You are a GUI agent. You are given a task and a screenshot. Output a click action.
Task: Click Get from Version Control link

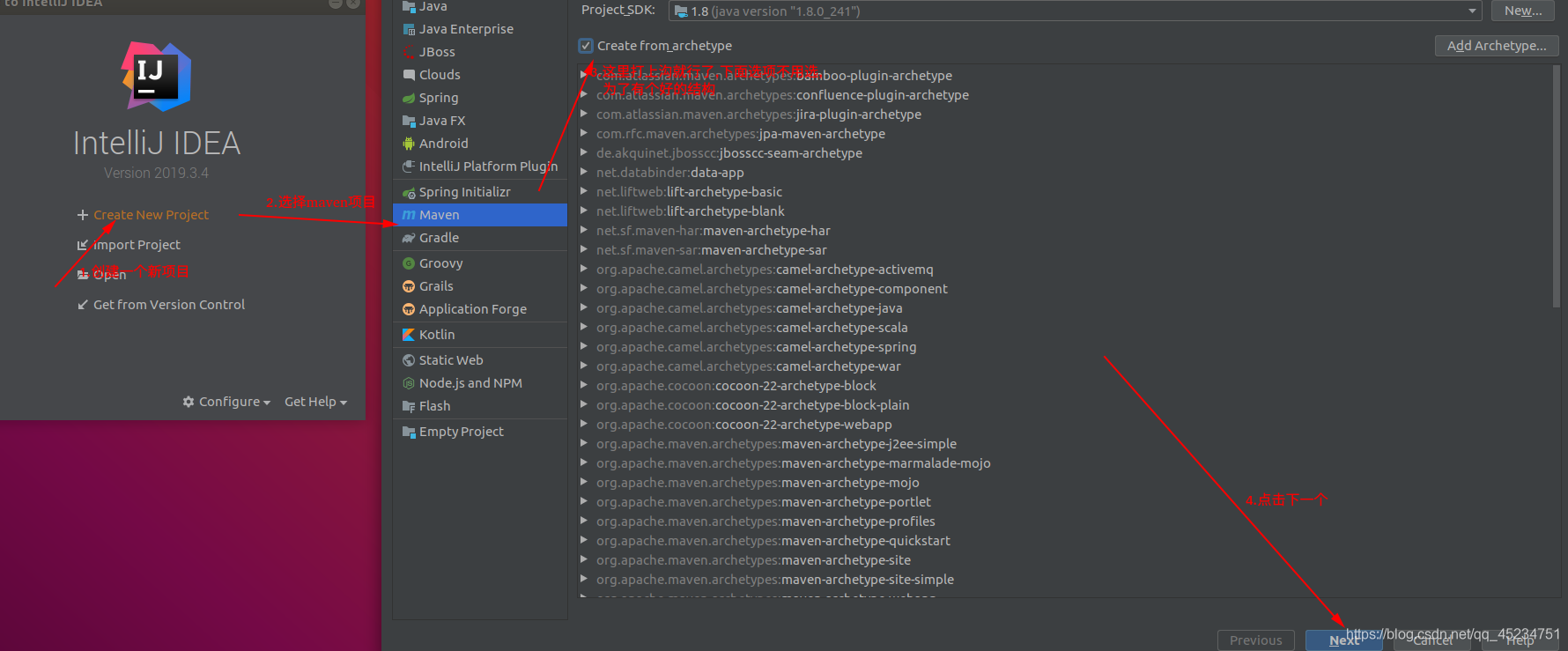click(169, 305)
